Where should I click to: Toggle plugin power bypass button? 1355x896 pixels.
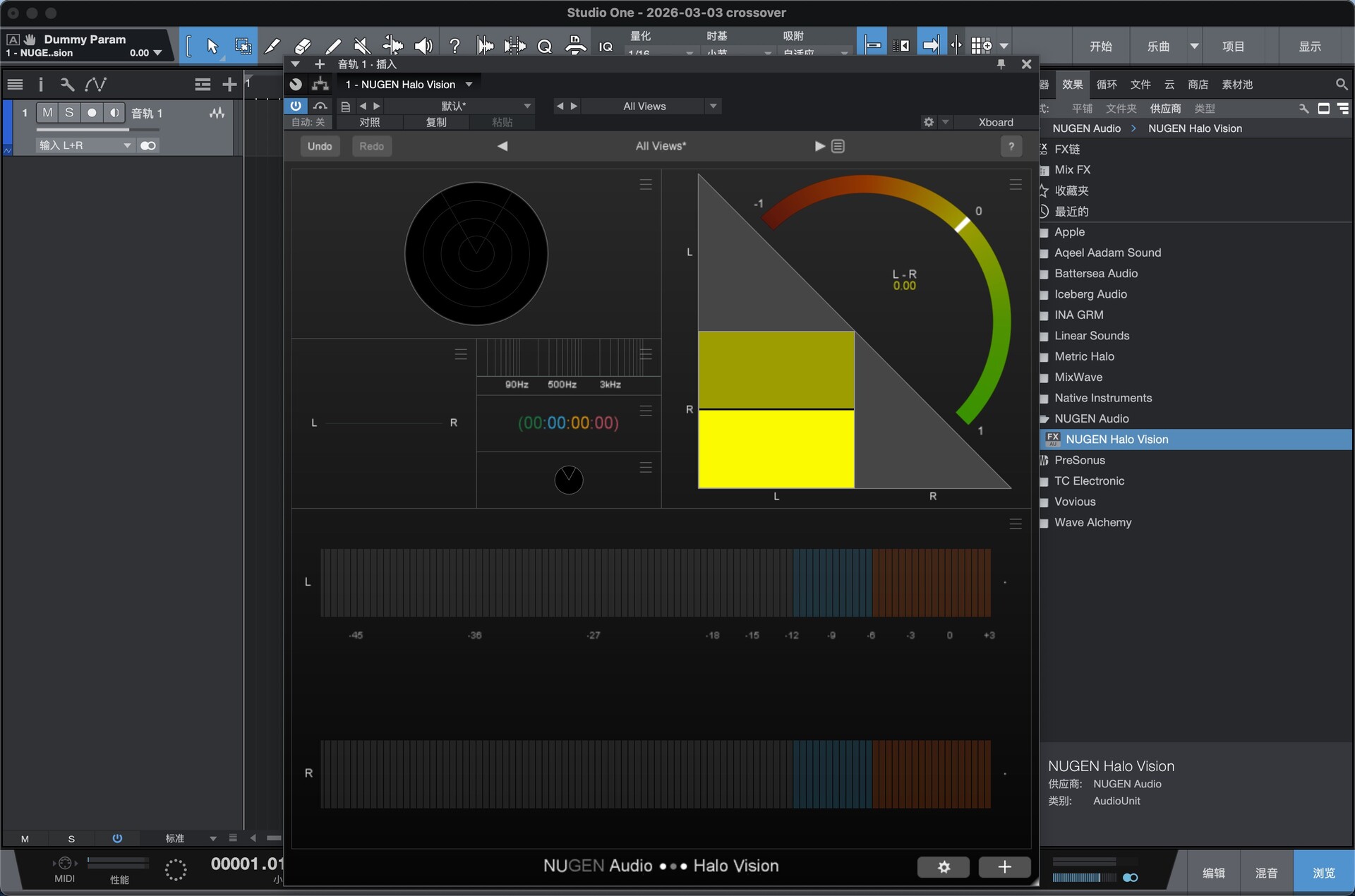[x=296, y=106]
